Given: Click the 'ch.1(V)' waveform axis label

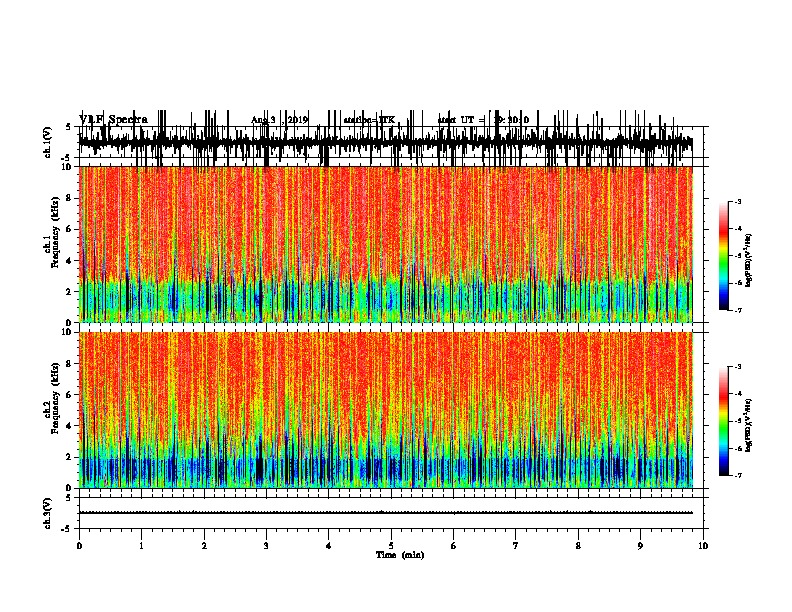Looking at the screenshot, I should [47, 142].
